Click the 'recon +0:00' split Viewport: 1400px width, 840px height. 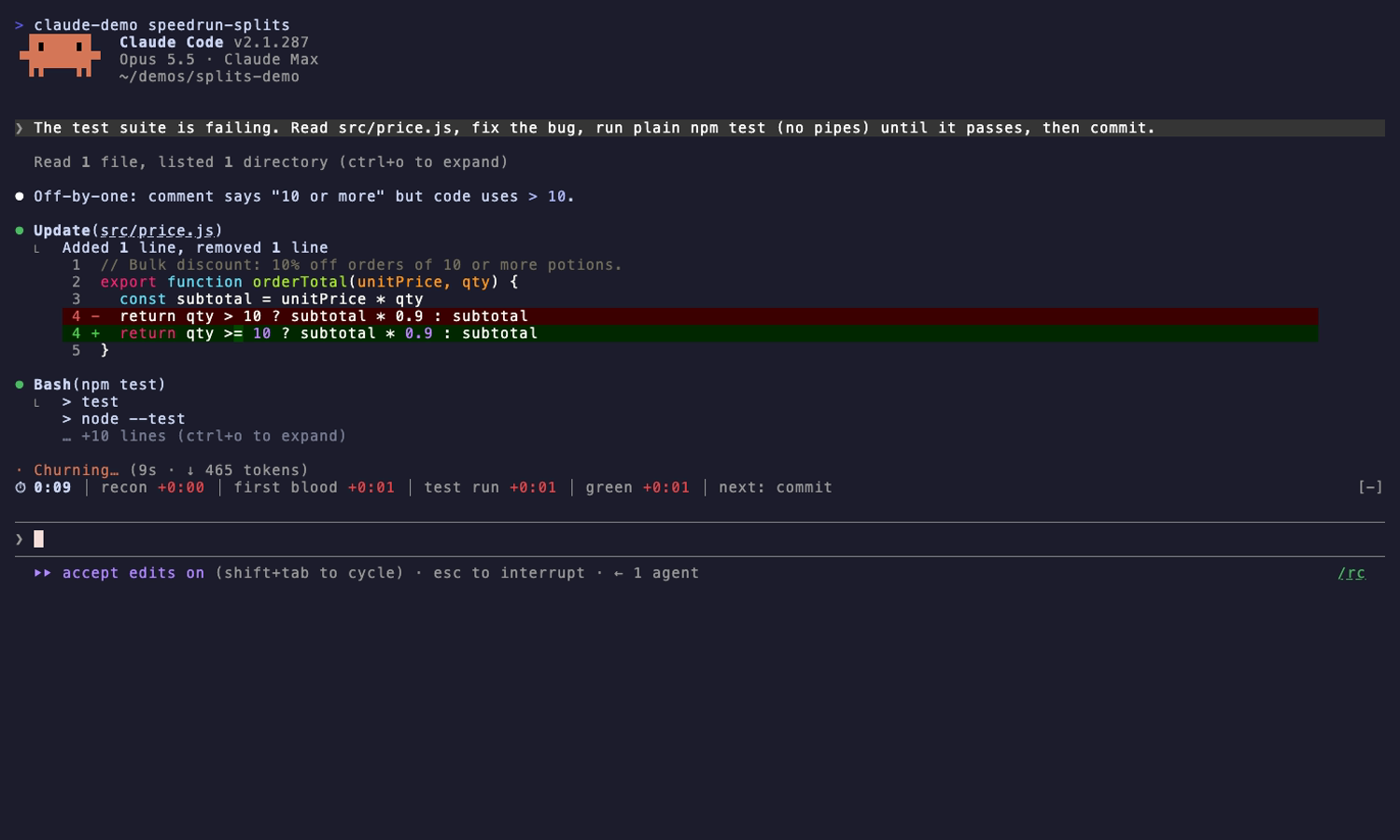152,487
